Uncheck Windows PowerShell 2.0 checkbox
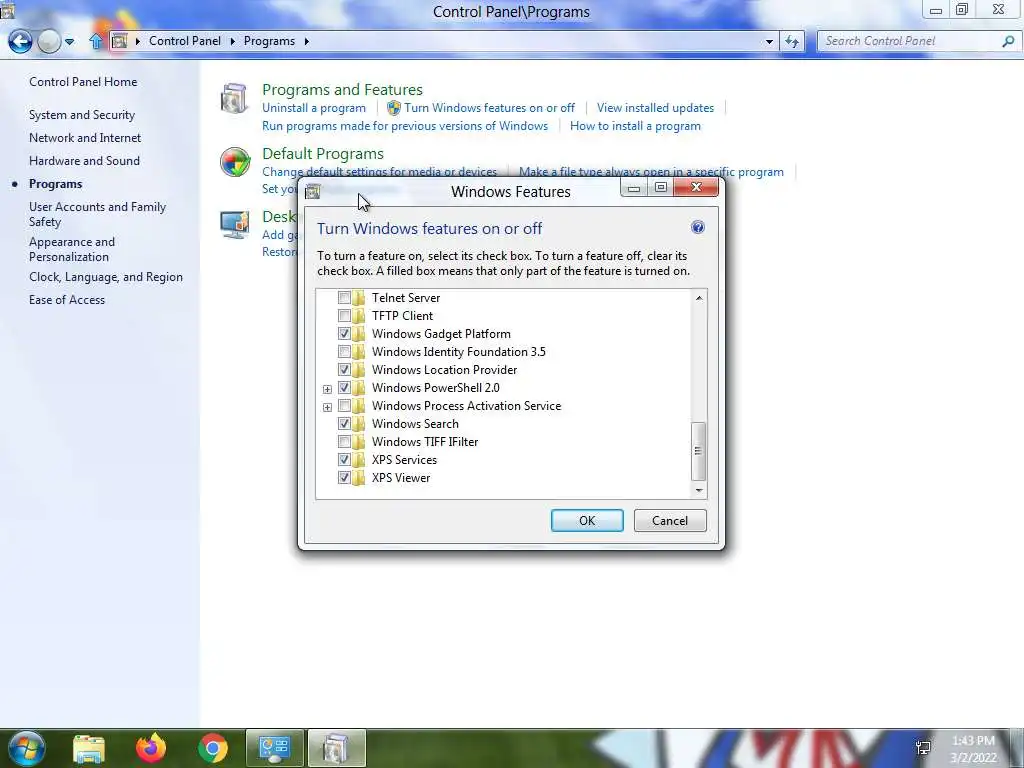The image size is (1024, 768). pyautogui.click(x=344, y=388)
